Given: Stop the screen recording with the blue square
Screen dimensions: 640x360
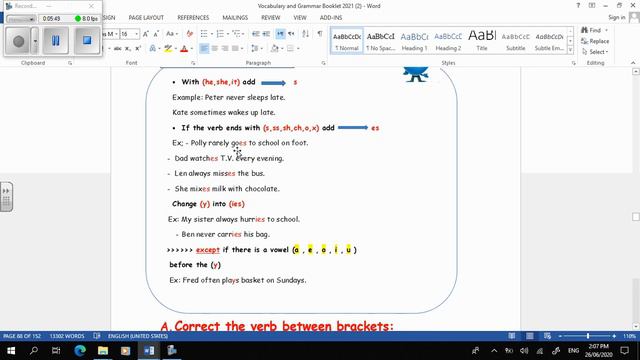Looking at the screenshot, I should (x=87, y=40).
